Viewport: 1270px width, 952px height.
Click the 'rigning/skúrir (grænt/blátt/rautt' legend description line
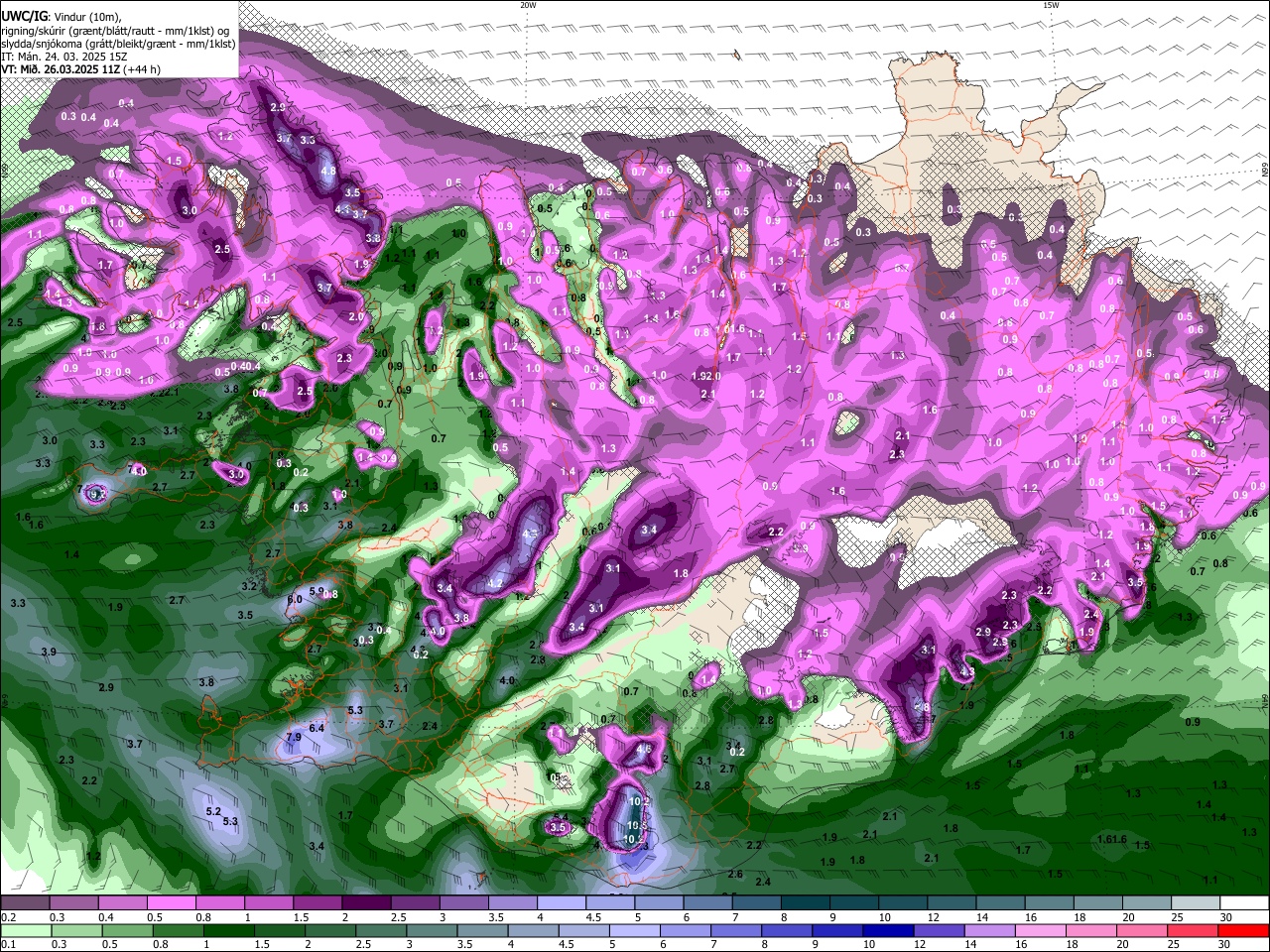tap(115, 30)
